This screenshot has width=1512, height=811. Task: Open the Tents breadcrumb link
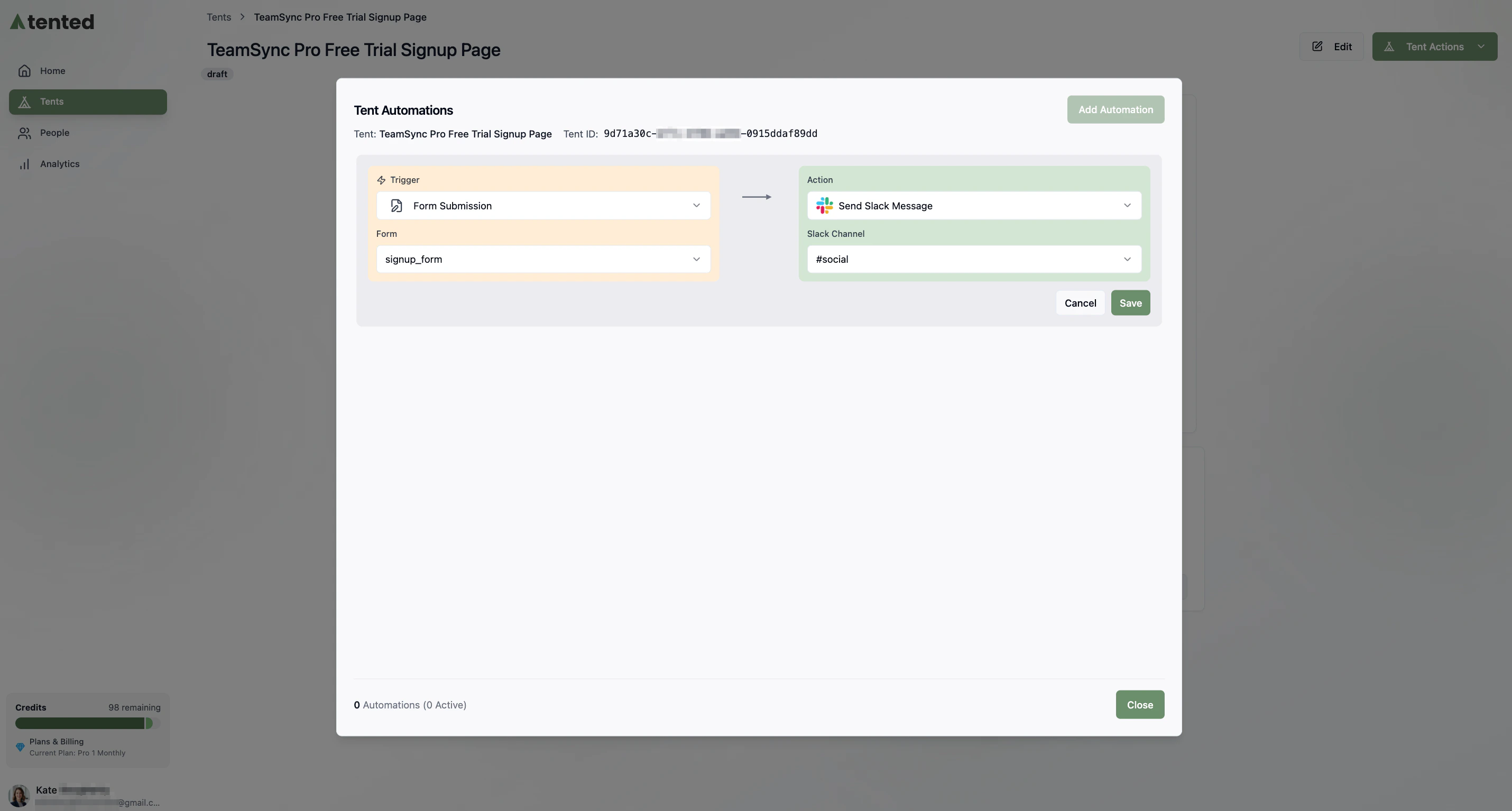pos(218,17)
